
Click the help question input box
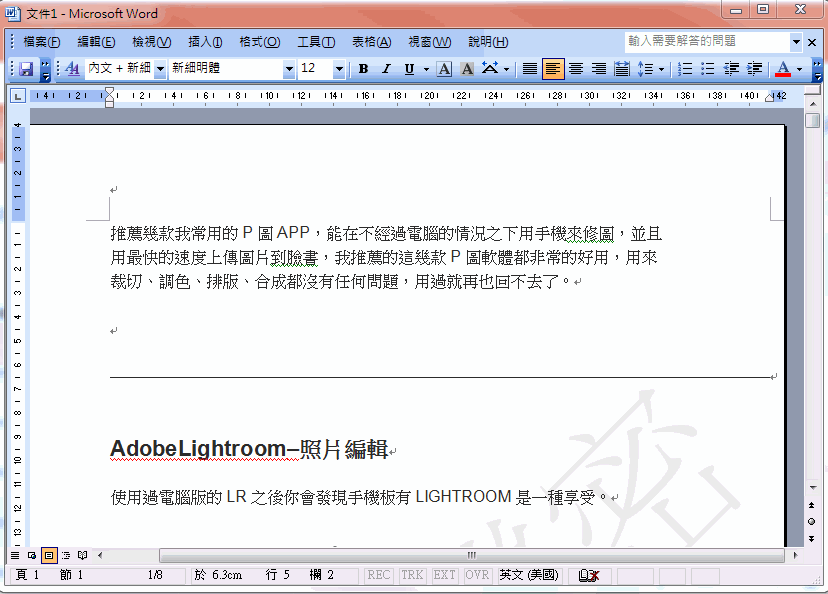[x=708, y=41]
